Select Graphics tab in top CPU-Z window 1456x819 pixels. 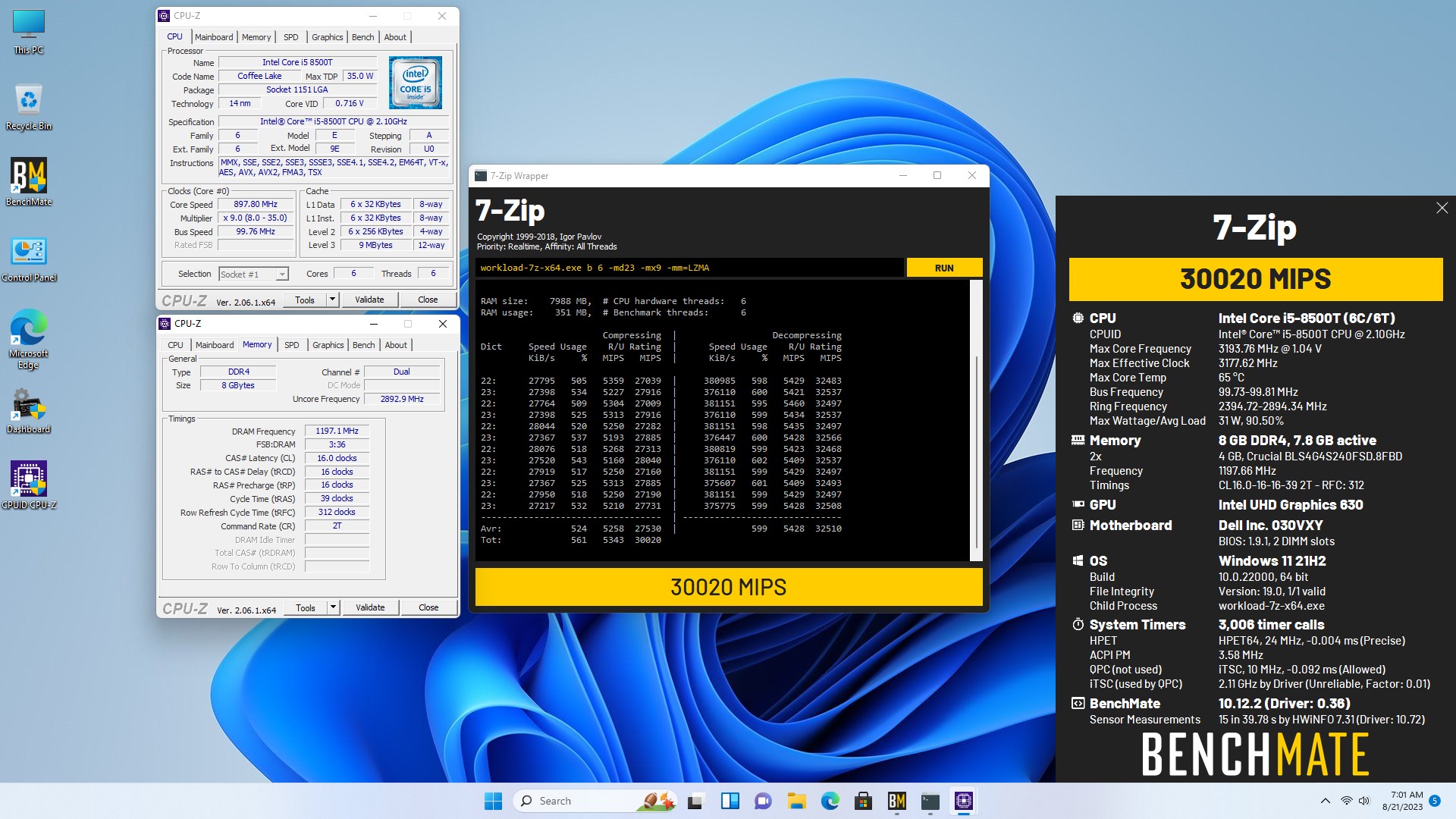328,37
